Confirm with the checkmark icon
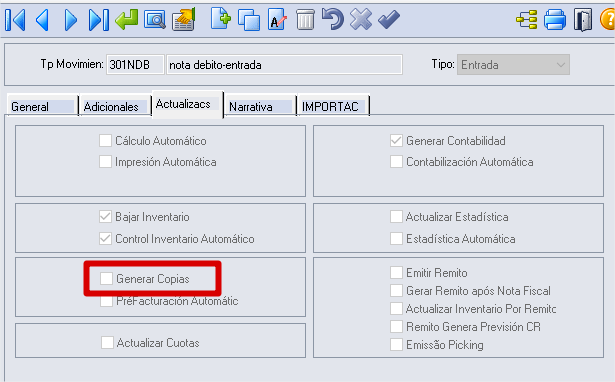This screenshot has width=615, height=382. coord(389,20)
